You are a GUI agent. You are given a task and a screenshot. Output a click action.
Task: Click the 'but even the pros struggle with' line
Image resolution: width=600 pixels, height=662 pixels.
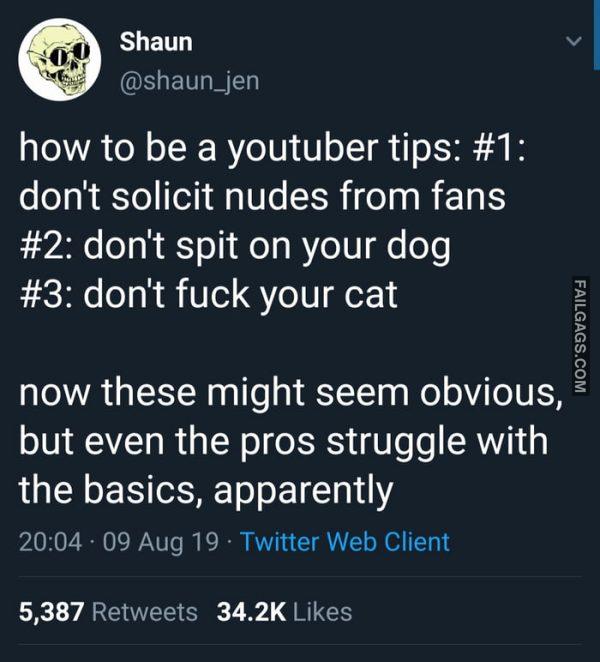click(x=284, y=442)
